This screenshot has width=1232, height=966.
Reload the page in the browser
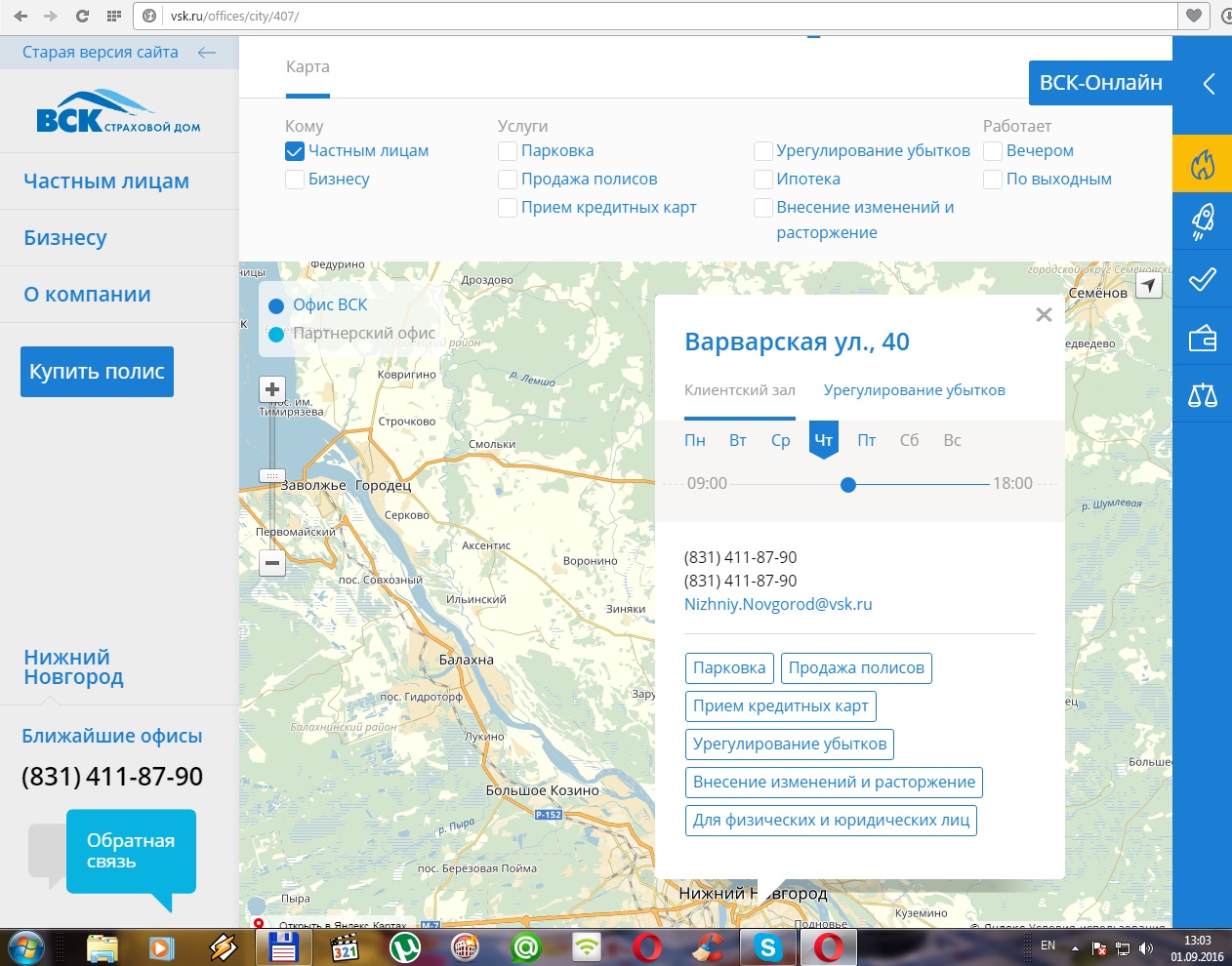click(82, 17)
